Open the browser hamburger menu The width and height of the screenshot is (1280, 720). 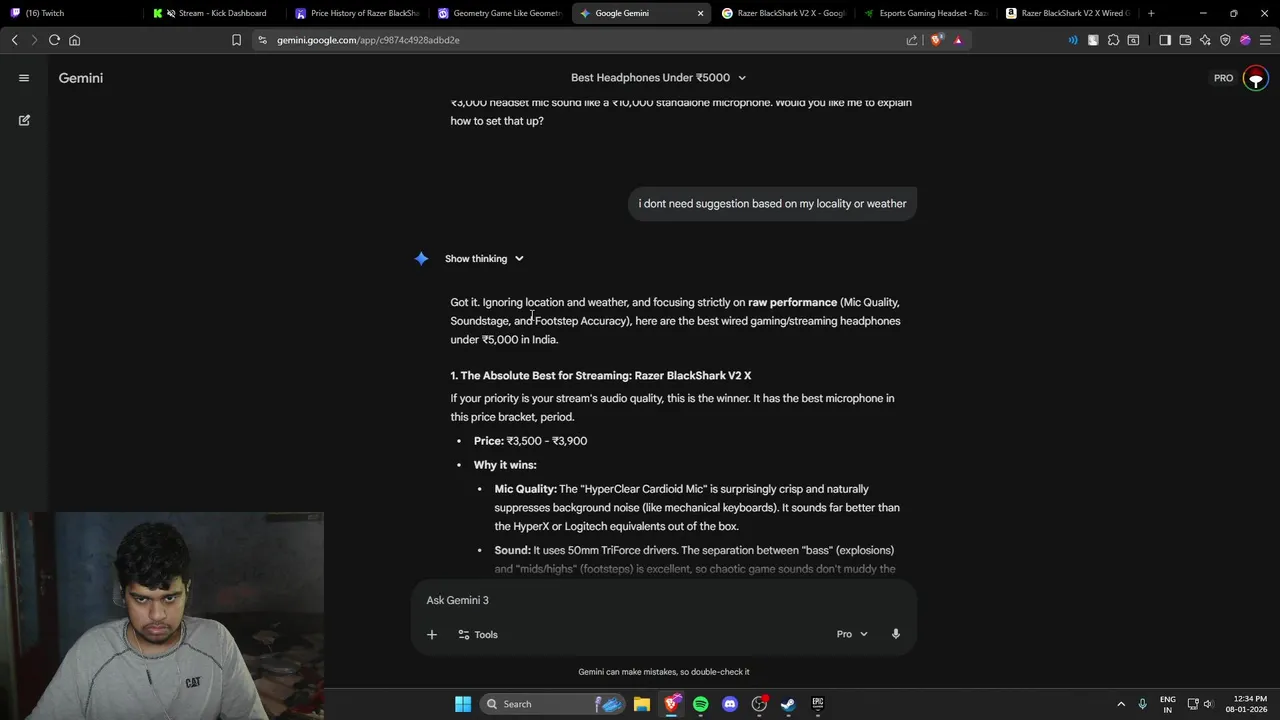[x=1266, y=40]
